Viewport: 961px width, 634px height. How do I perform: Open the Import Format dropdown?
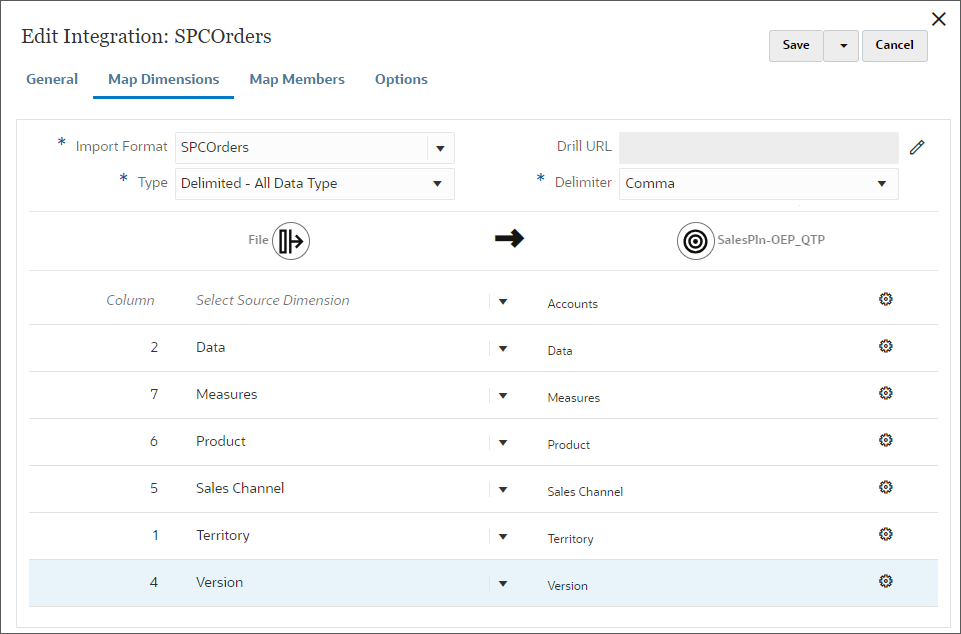coord(439,147)
